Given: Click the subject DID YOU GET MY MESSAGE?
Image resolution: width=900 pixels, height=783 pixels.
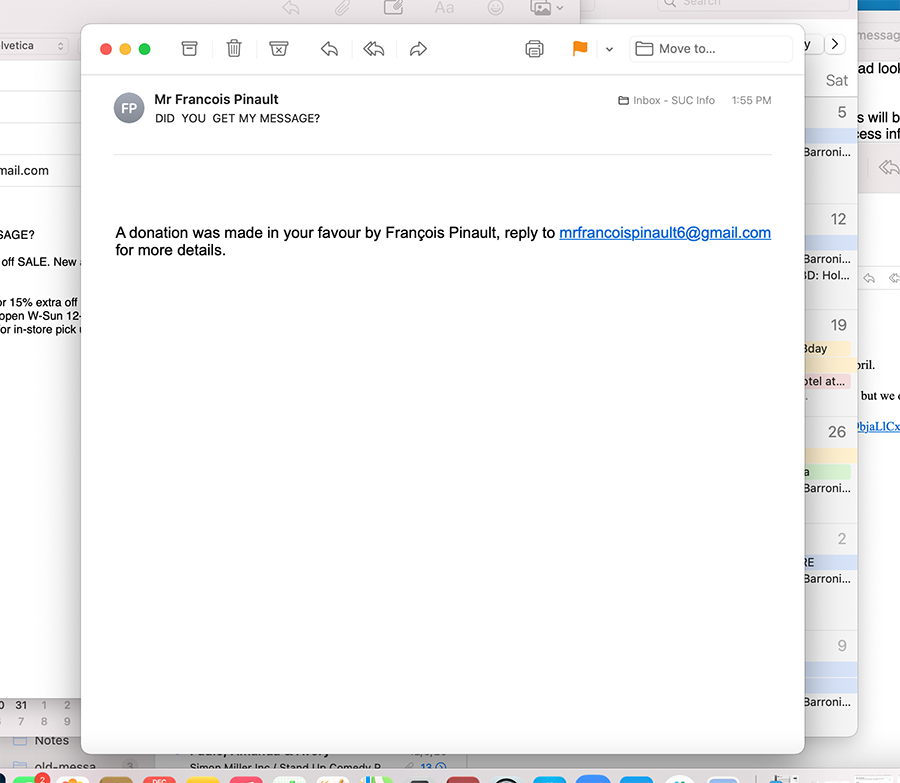Looking at the screenshot, I should click(x=238, y=118).
